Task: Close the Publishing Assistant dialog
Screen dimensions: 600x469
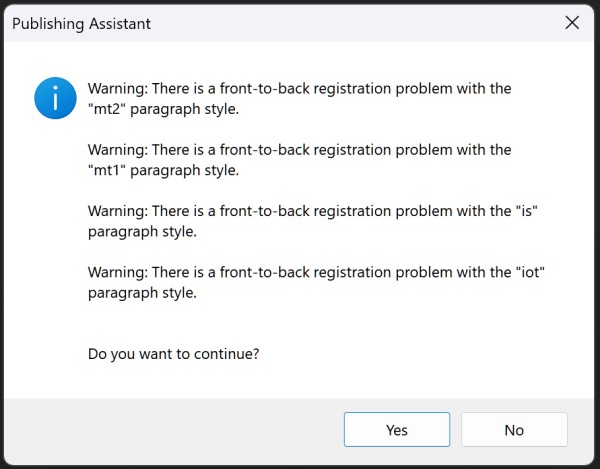Action: coord(572,23)
